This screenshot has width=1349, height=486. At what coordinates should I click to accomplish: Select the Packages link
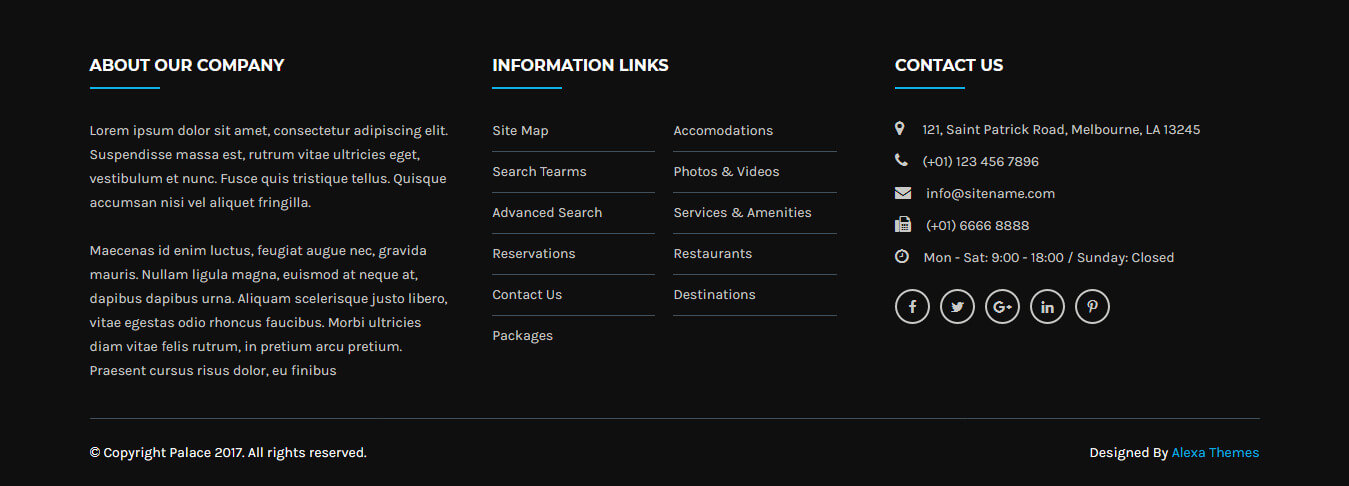(522, 336)
